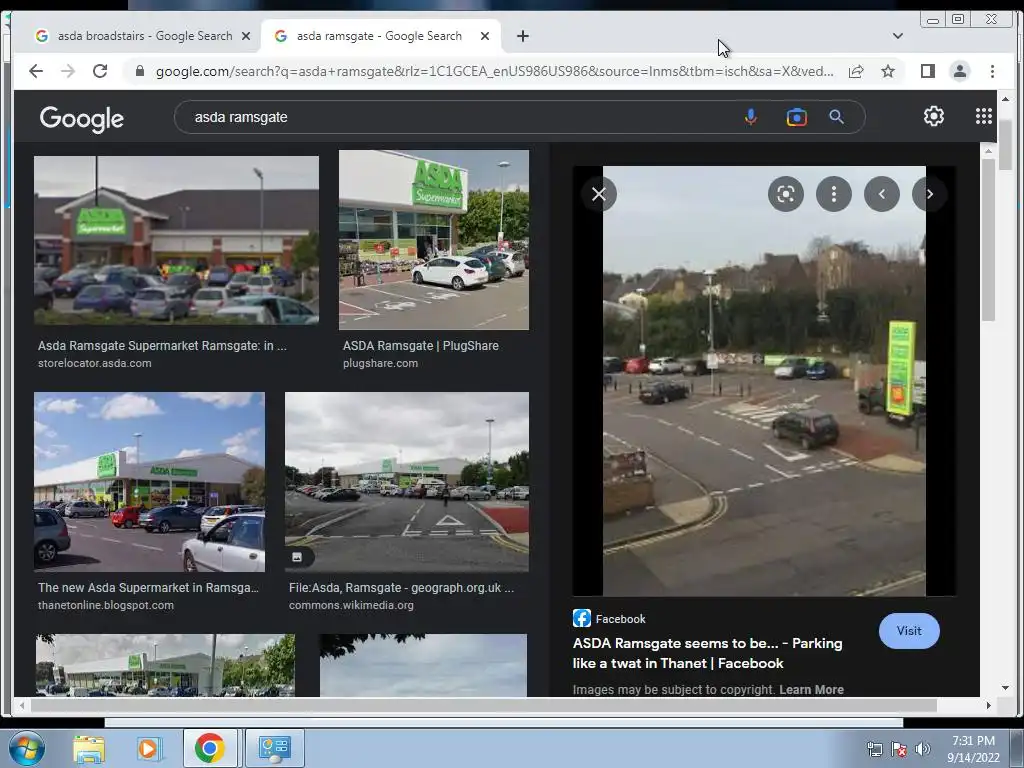Click the Facebook source icon
This screenshot has height=768, width=1024.
tap(582, 618)
